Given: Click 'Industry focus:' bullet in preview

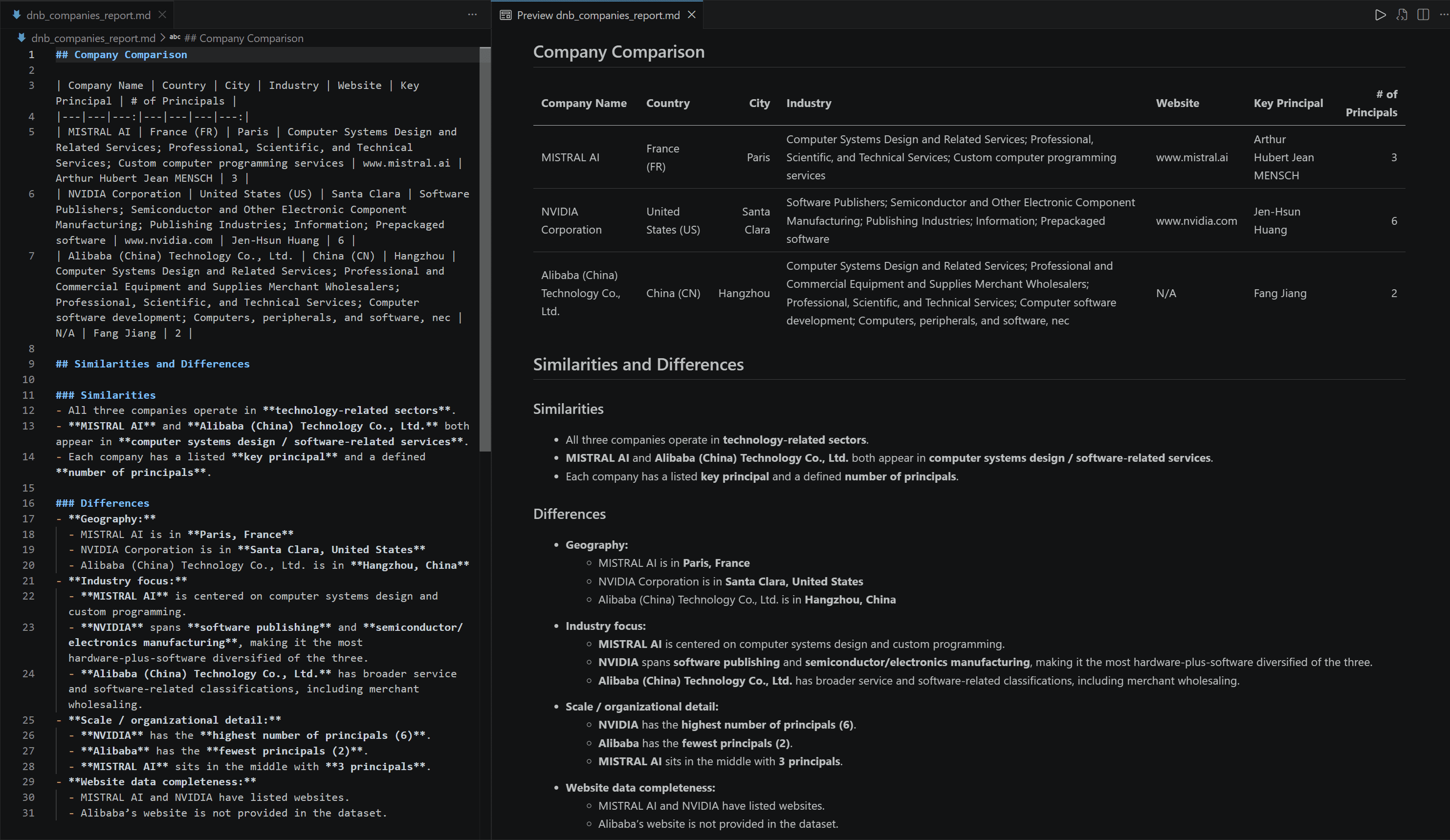Looking at the screenshot, I should [605, 626].
